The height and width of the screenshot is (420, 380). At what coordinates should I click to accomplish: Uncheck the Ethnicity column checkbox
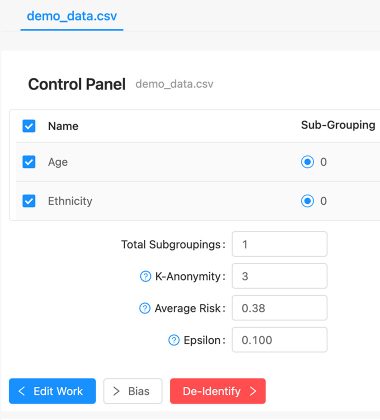[29, 201]
